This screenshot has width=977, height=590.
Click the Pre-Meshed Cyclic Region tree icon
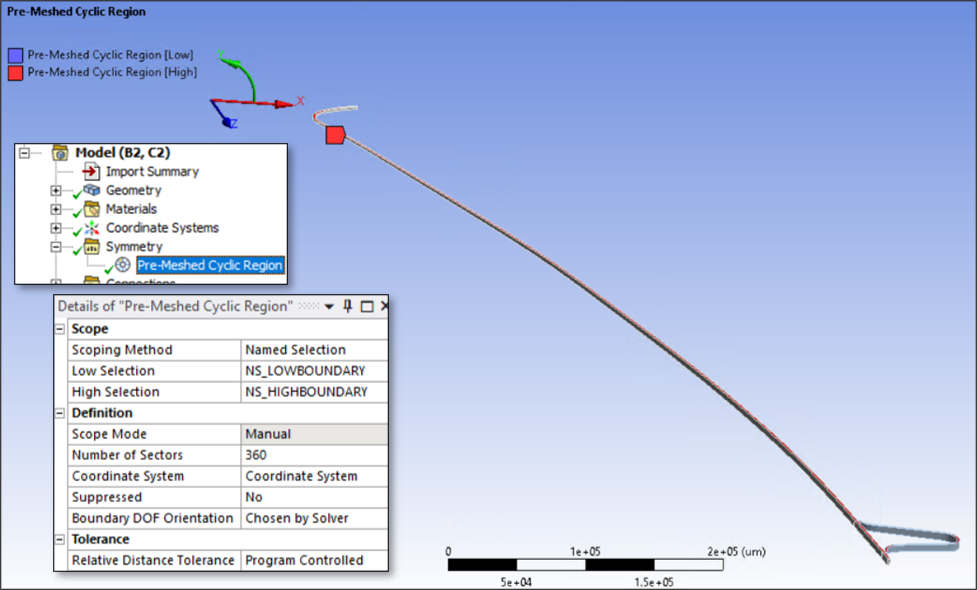pyautogui.click(x=123, y=265)
